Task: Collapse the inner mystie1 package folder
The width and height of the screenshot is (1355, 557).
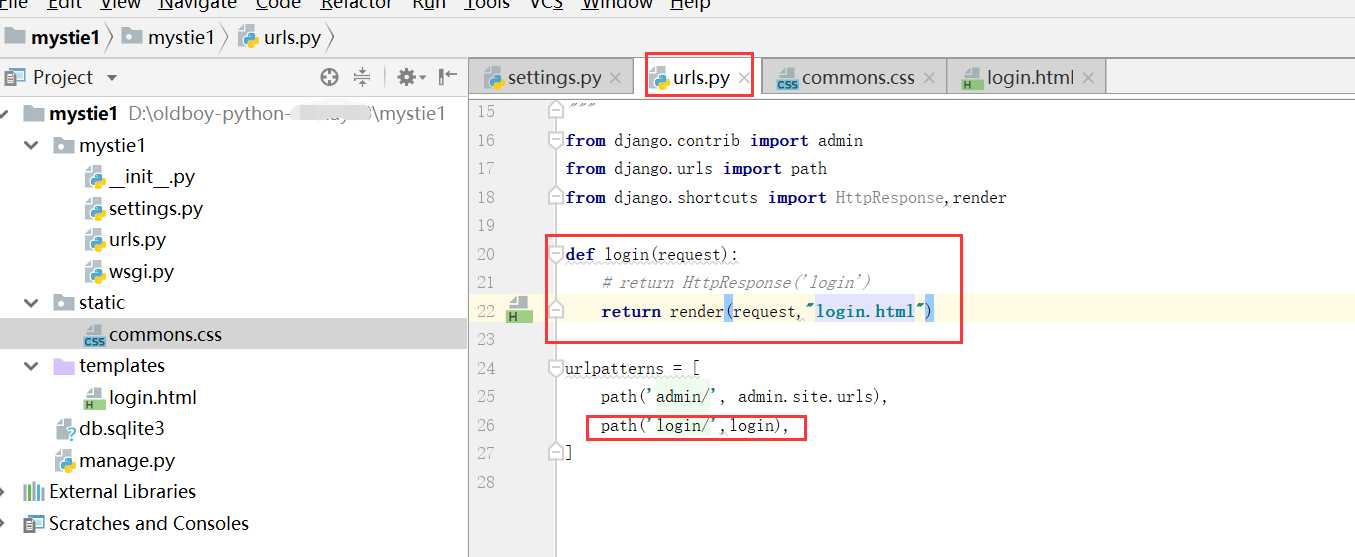Action: (32, 145)
